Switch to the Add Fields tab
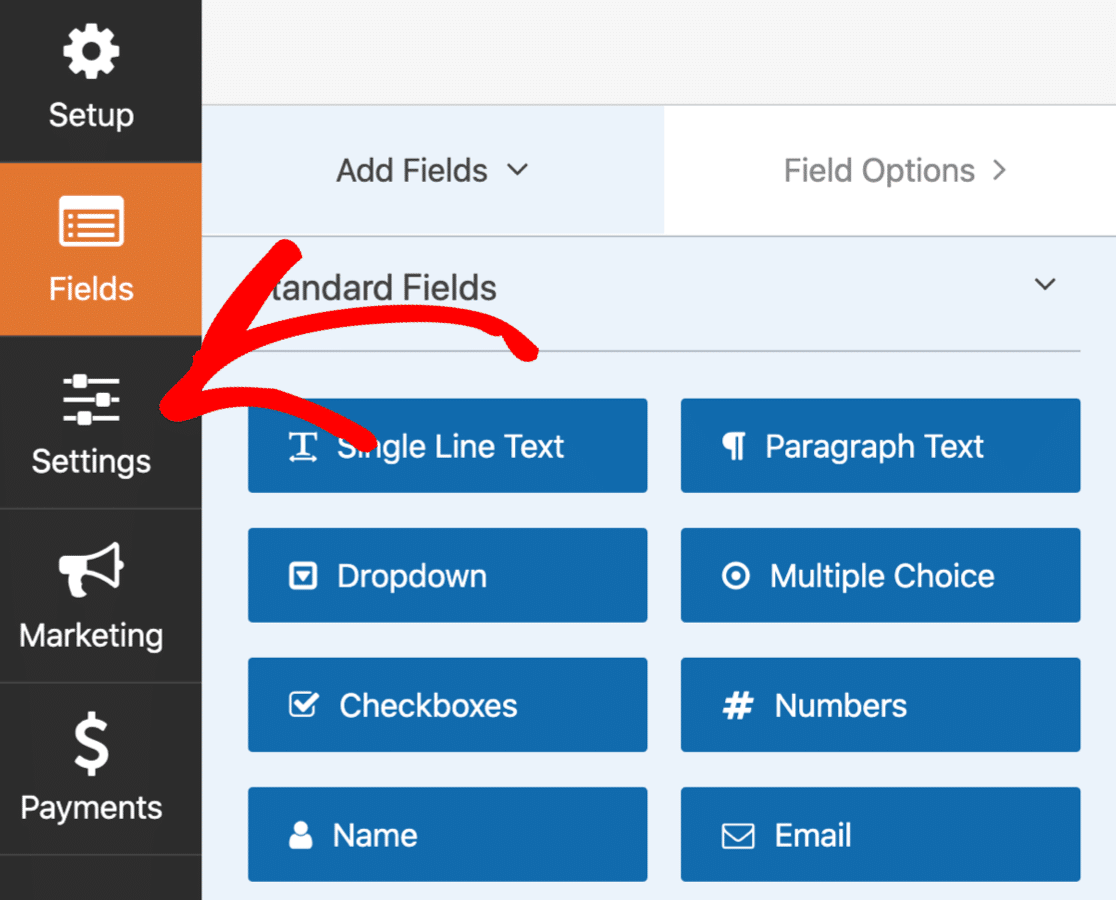The height and width of the screenshot is (900, 1116). (412, 171)
